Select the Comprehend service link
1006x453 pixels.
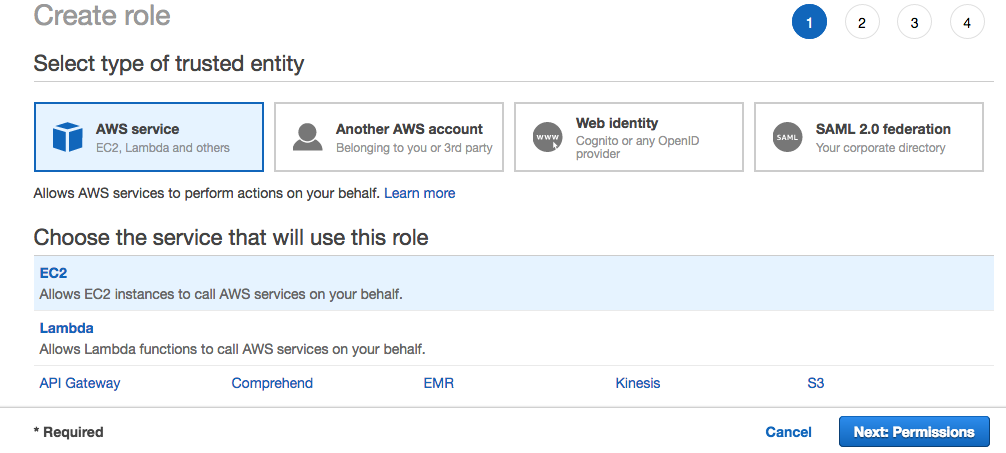[272, 383]
